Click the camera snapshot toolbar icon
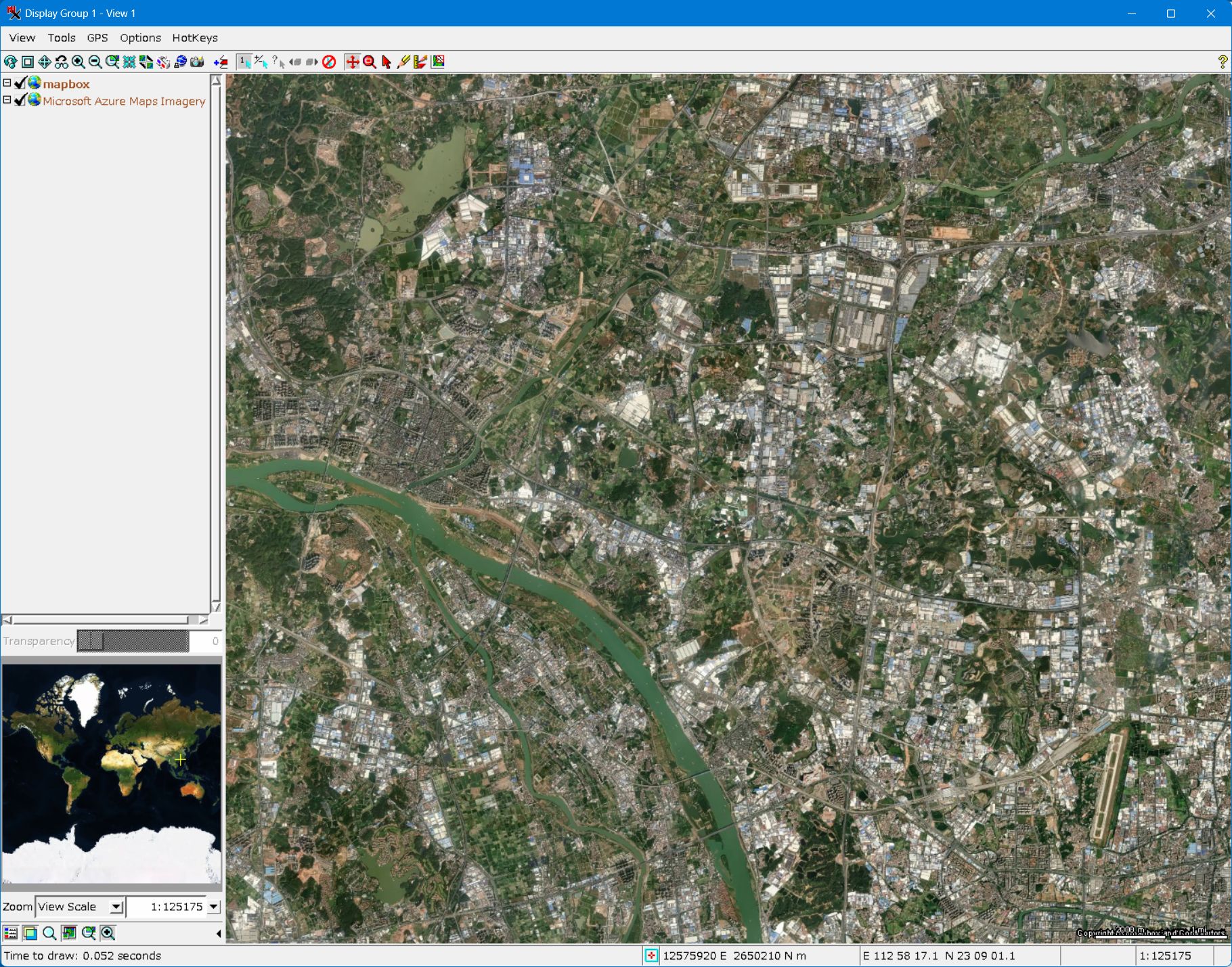Image resolution: width=1232 pixels, height=967 pixels. [197, 62]
